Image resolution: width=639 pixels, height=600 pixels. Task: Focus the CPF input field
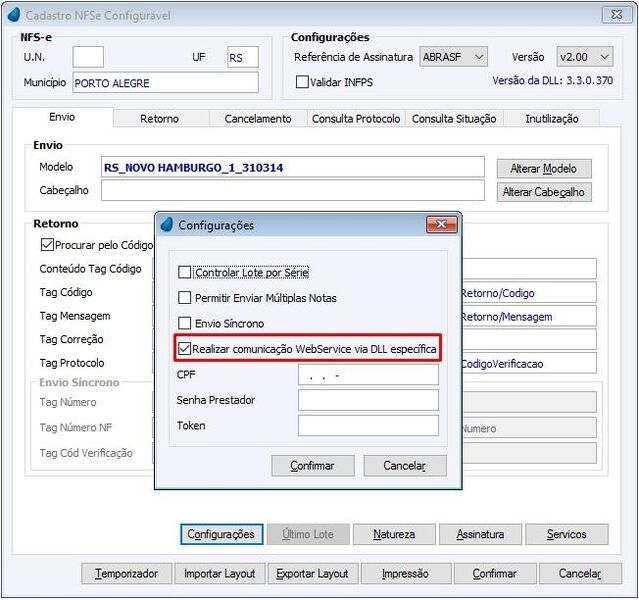(x=368, y=375)
